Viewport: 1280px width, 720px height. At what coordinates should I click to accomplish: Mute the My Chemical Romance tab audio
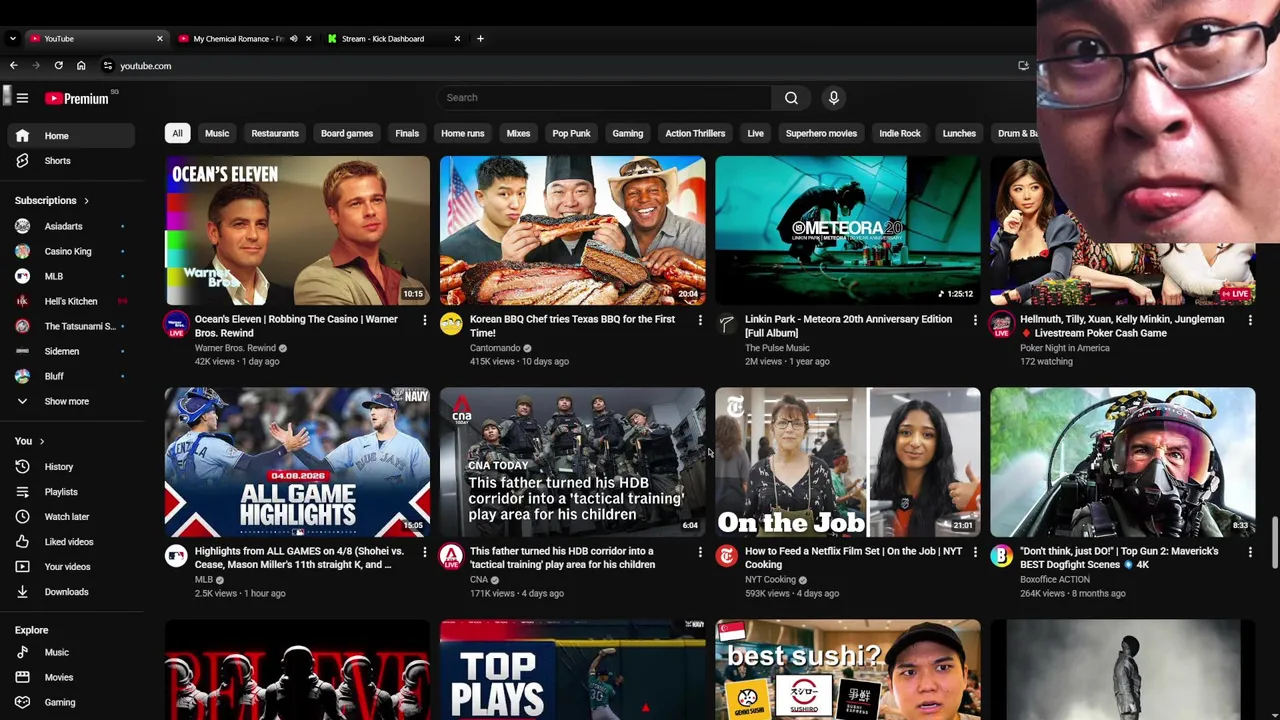click(x=293, y=39)
